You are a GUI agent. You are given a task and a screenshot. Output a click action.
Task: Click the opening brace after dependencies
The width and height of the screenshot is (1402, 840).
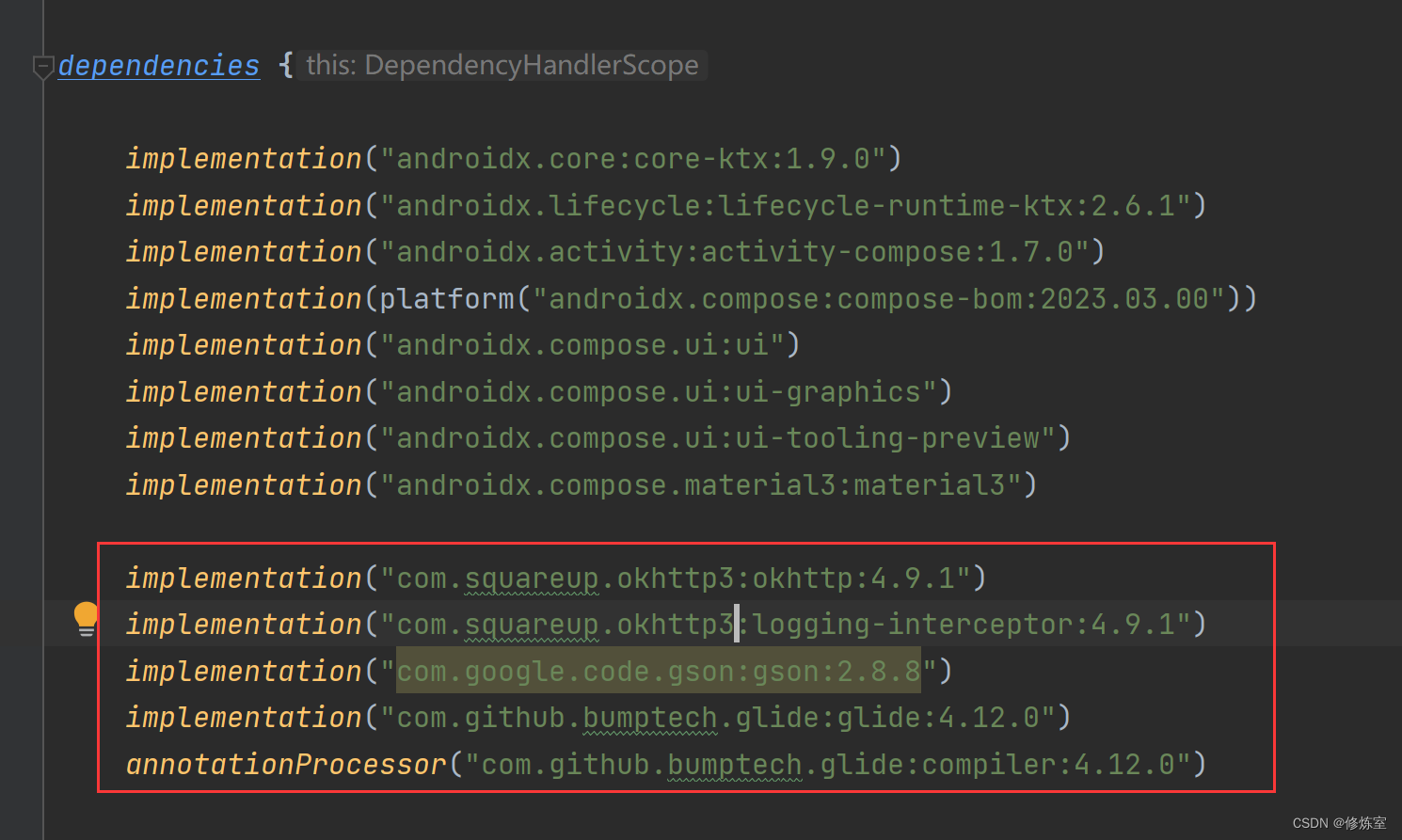(x=284, y=65)
